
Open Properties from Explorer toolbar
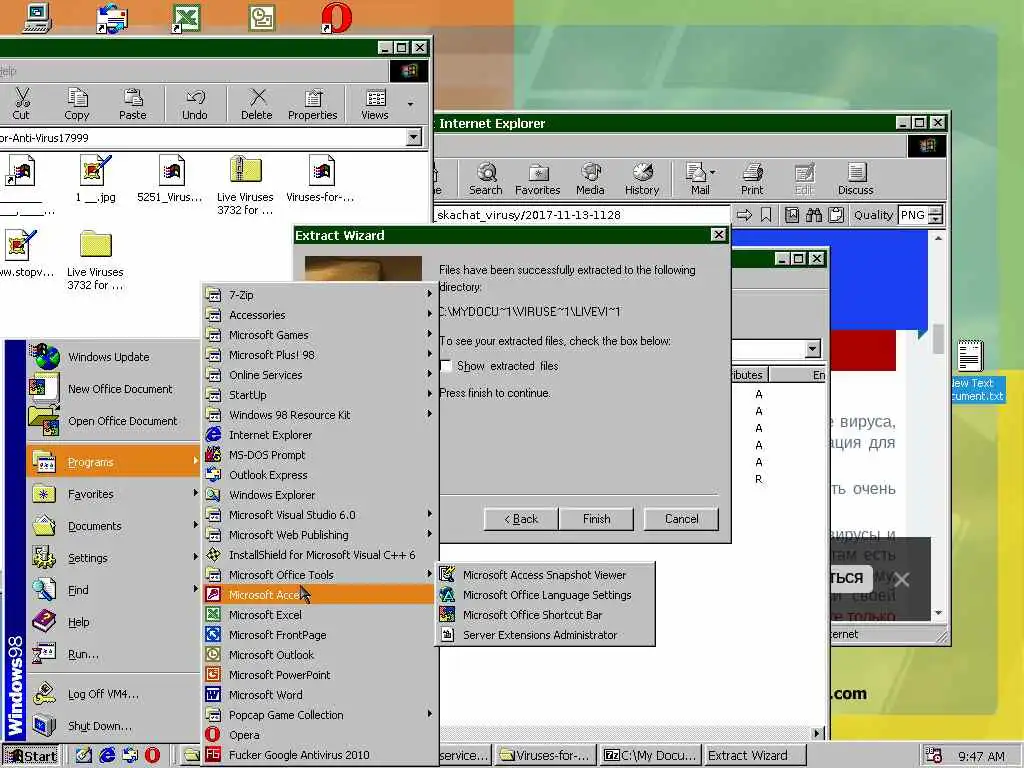point(313,104)
